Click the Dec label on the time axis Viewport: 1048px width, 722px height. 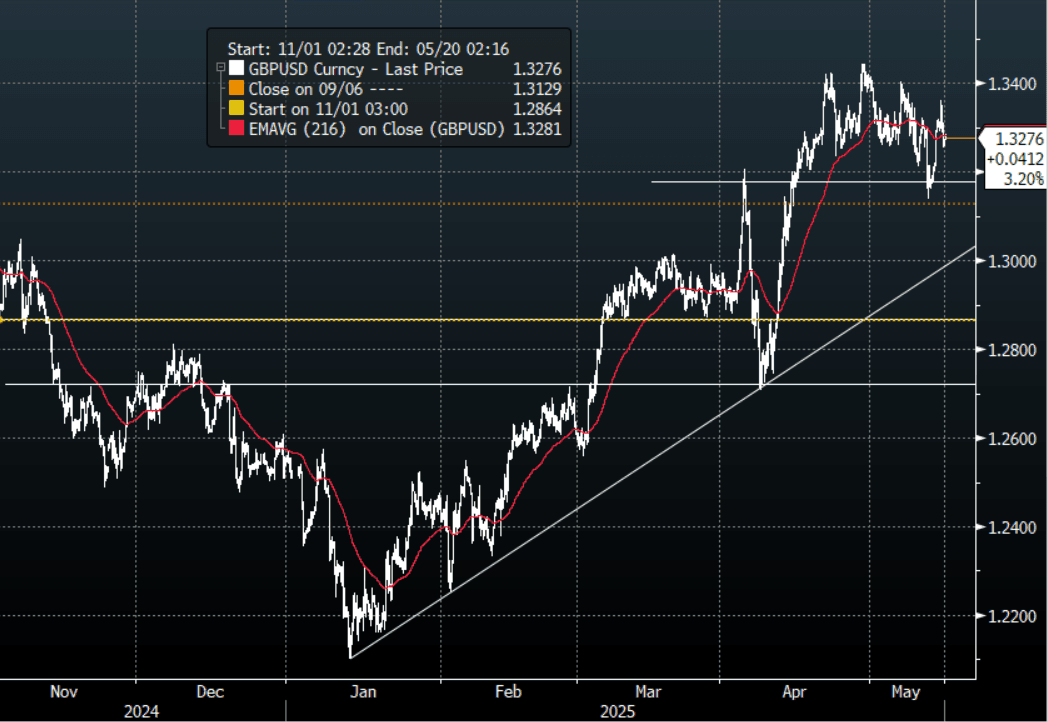(x=210, y=691)
